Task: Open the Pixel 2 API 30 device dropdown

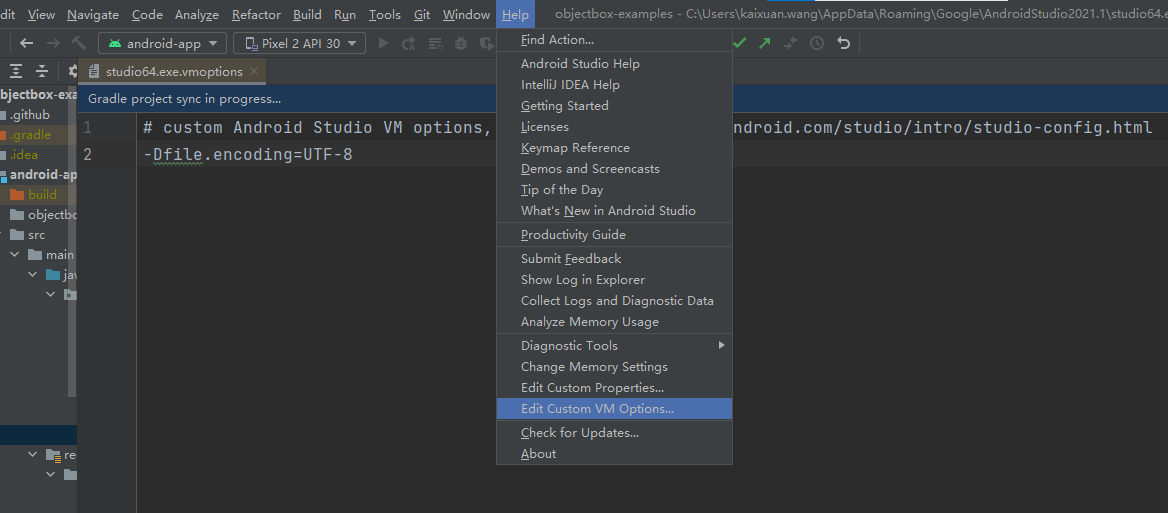Action: 299,43
